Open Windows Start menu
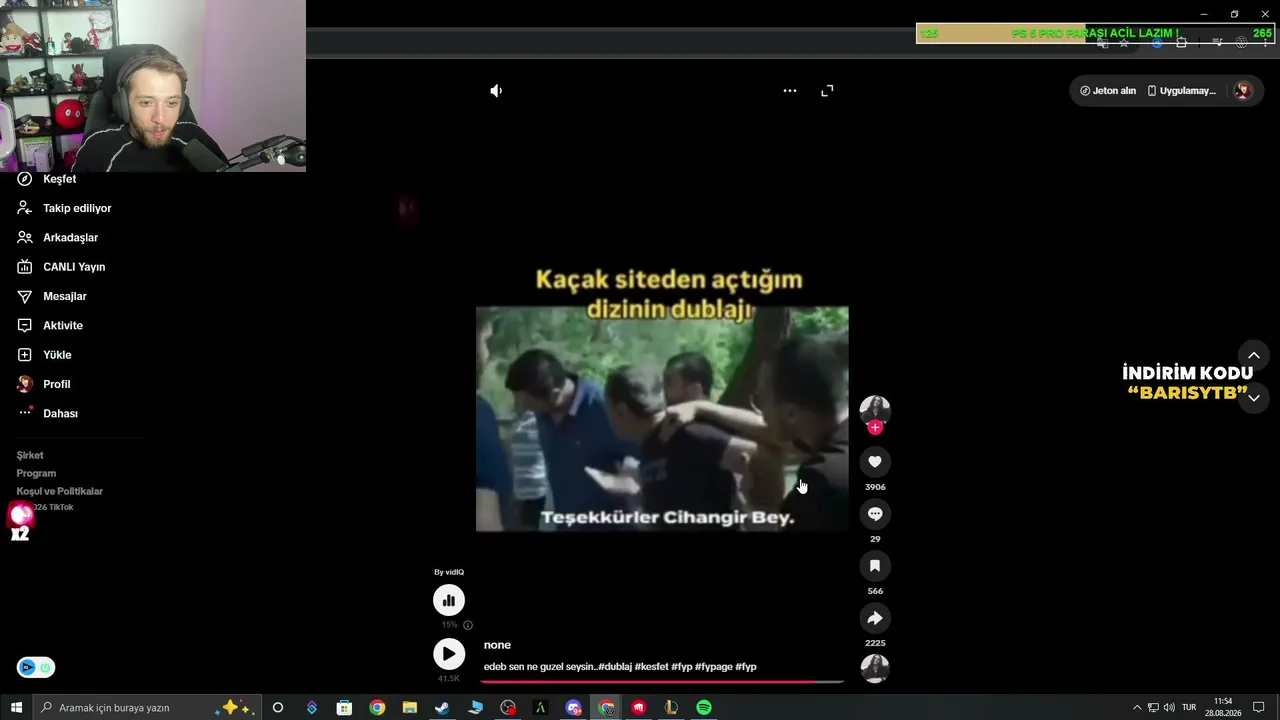The width and height of the screenshot is (1280, 720). (x=16, y=708)
